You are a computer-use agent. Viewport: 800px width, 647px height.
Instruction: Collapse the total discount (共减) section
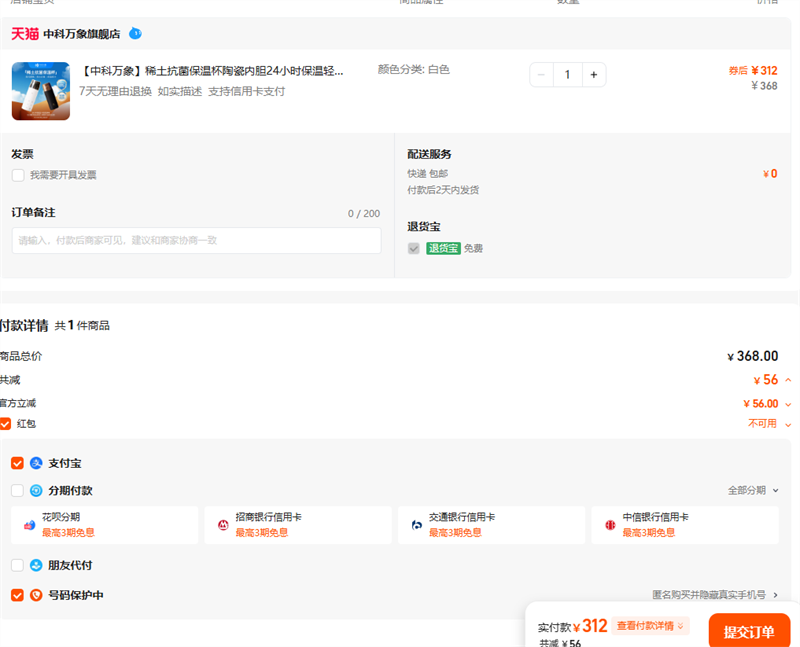click(x=788, y=380)
